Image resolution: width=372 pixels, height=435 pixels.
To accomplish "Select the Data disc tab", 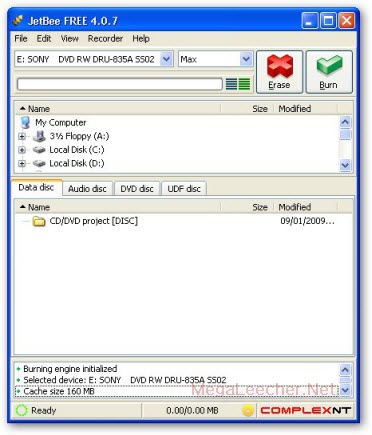I will click(36, 187).
